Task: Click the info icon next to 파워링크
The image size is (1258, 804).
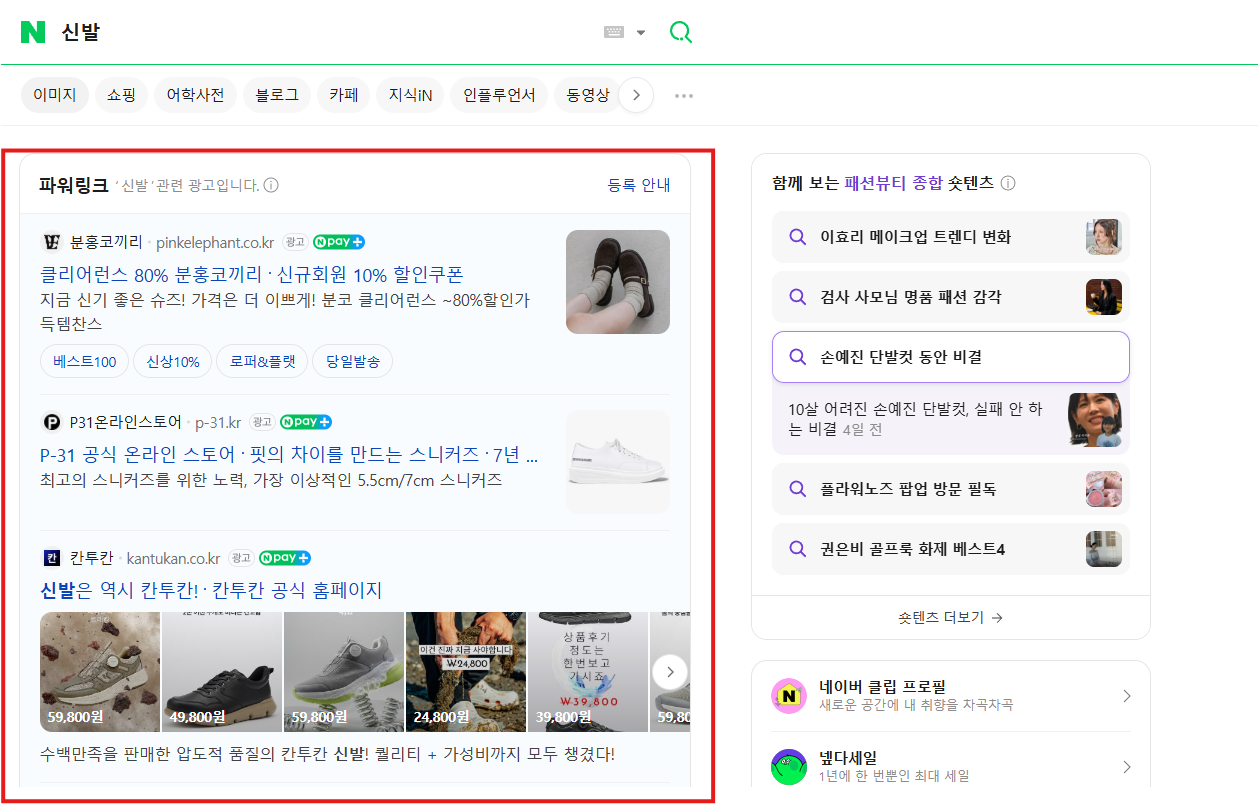Action: point(270,185)
